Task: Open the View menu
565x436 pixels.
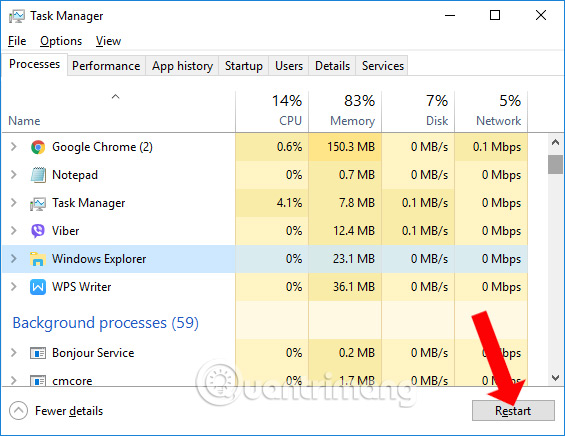Action: pos(108,41)
